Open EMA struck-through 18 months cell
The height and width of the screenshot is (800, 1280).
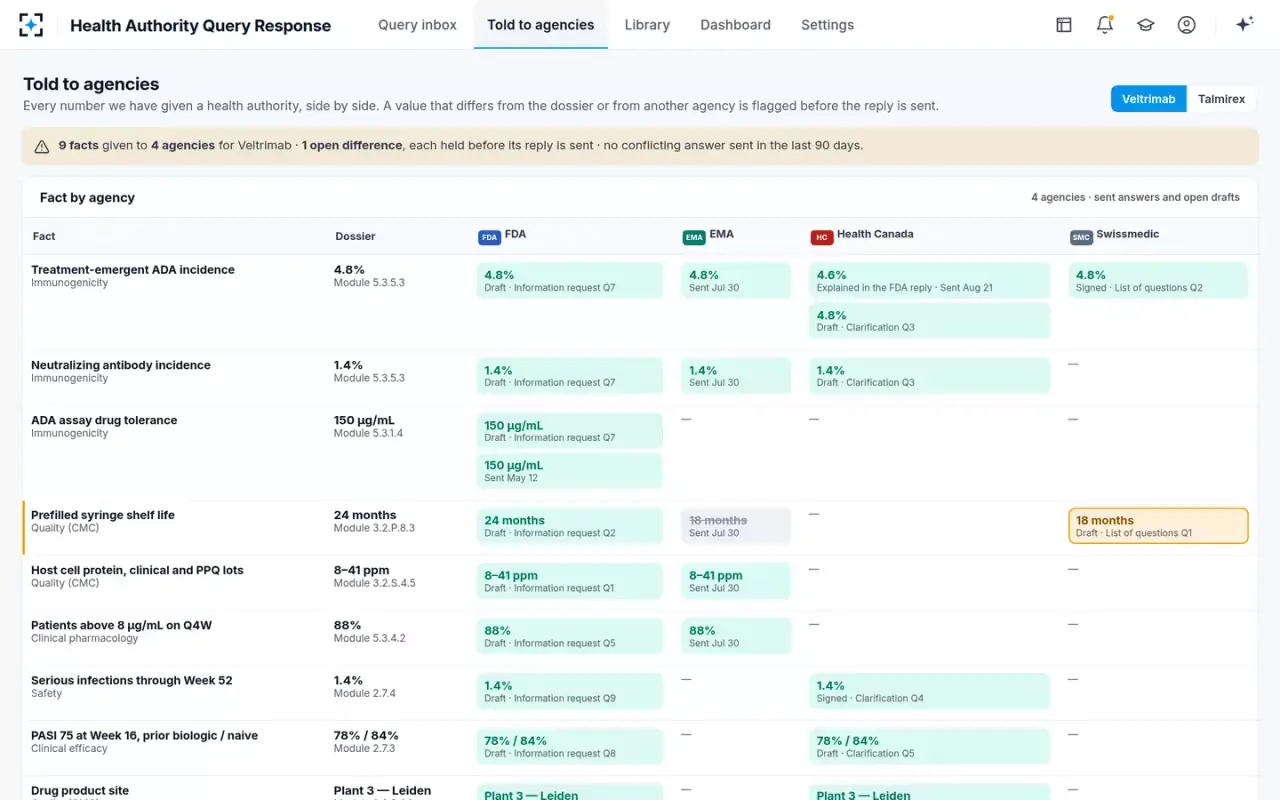tap(736, 526)
